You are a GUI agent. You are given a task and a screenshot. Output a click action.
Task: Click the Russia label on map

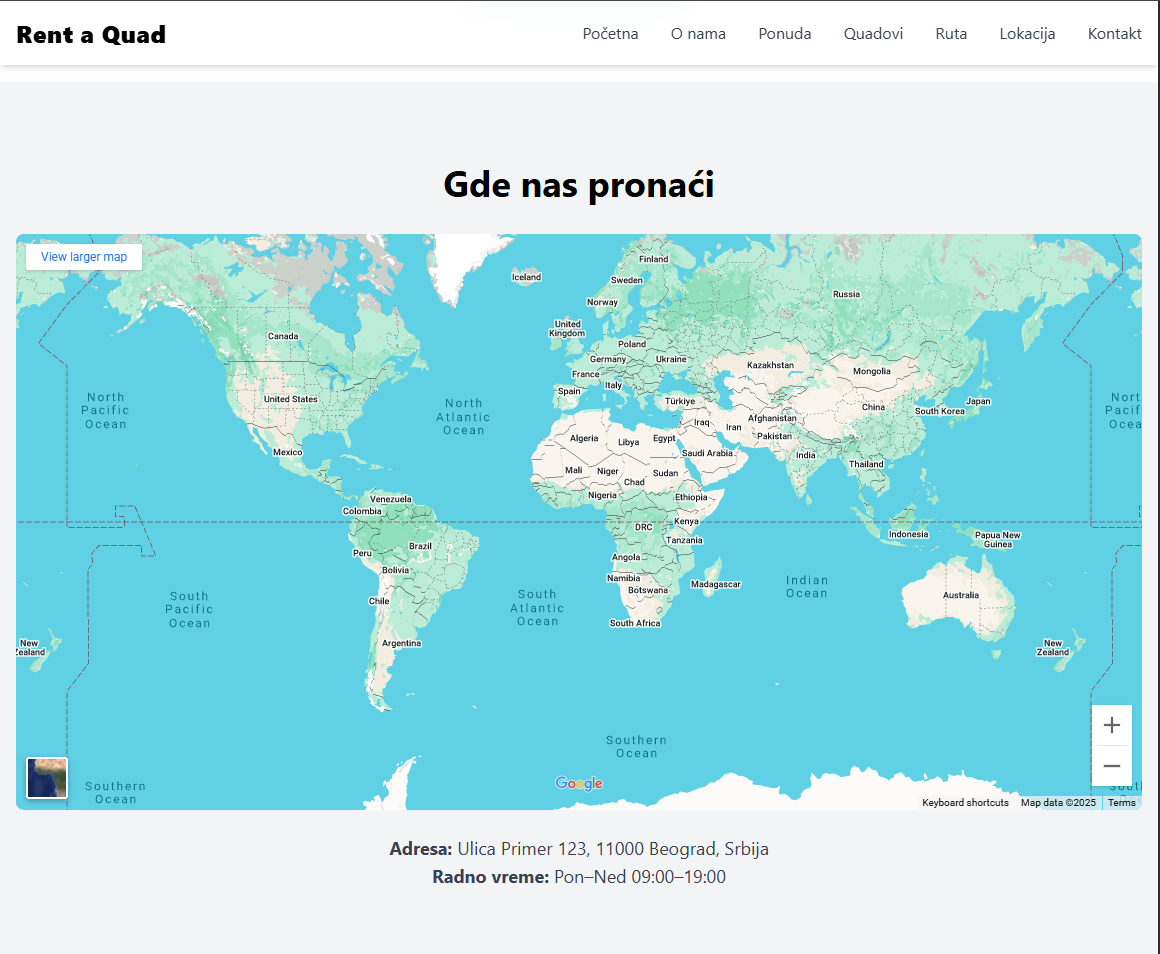tap(846, 294)
